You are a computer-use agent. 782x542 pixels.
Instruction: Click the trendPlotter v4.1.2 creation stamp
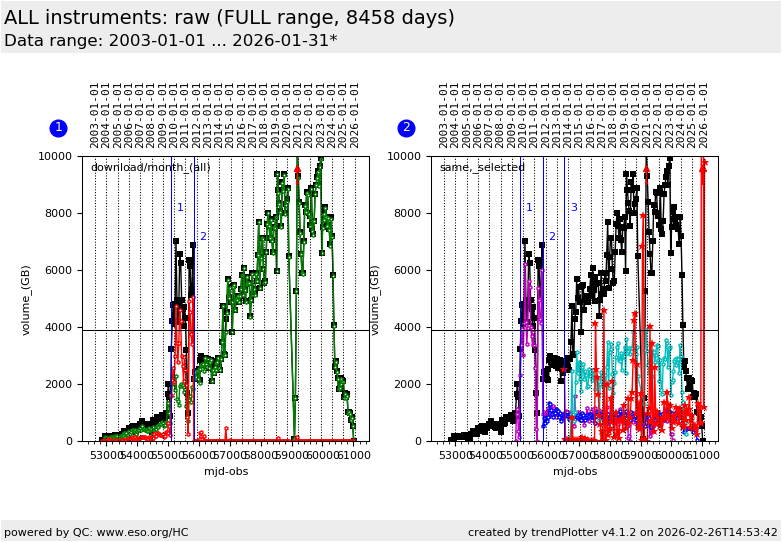[622, 532]
